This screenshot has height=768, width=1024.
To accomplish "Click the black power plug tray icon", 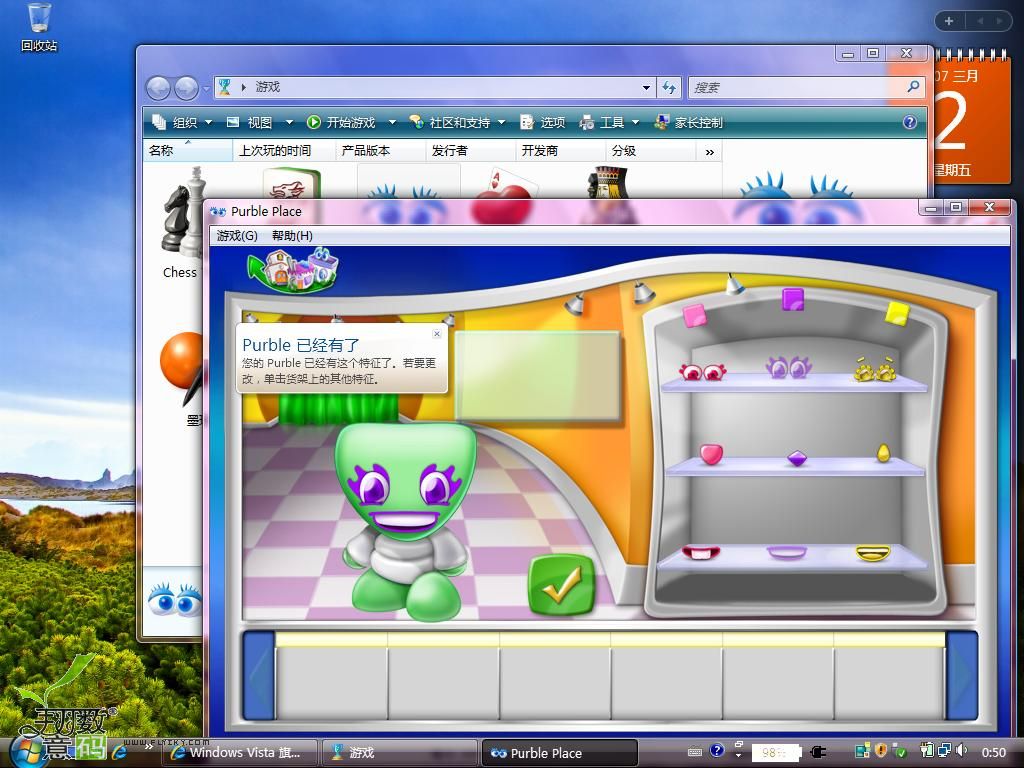I will pos(818,752).
